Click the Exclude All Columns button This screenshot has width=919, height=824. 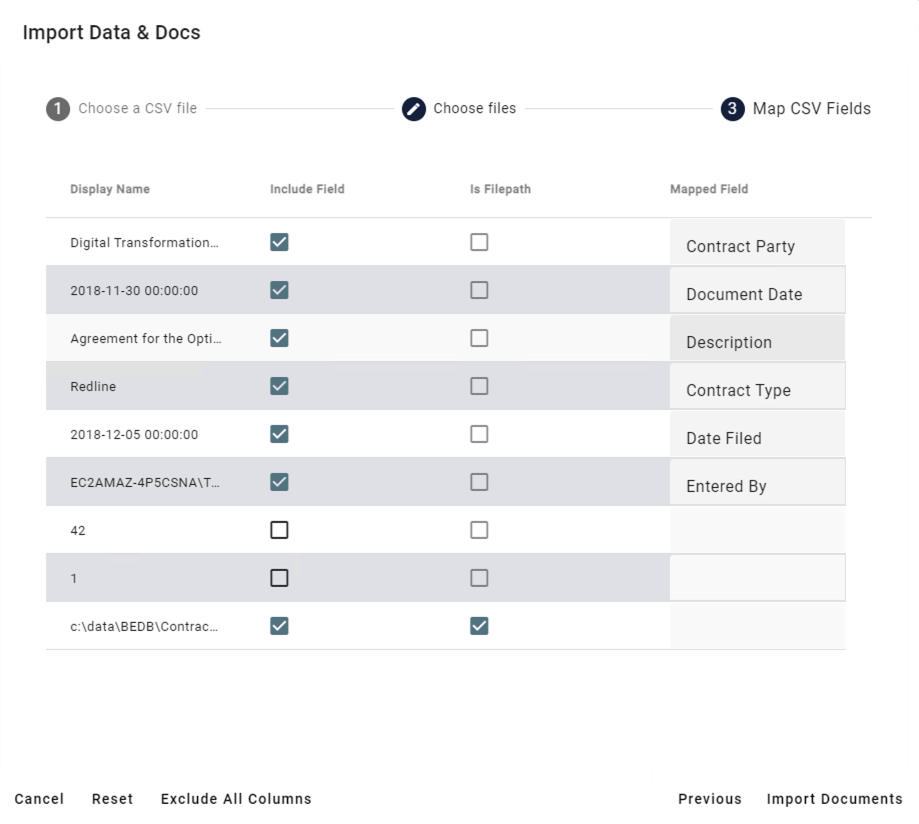(235, 798)
